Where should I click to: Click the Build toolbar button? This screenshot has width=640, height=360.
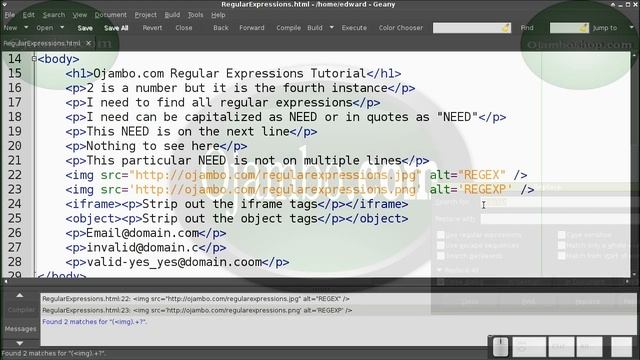coord(315,28)
